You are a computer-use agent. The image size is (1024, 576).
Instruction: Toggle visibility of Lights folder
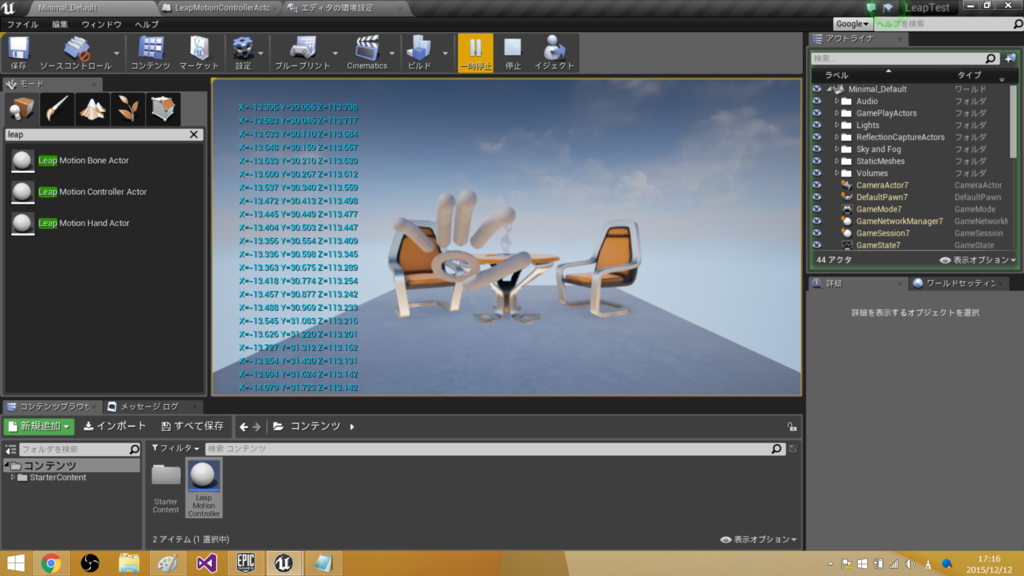[x=817, y=125]
